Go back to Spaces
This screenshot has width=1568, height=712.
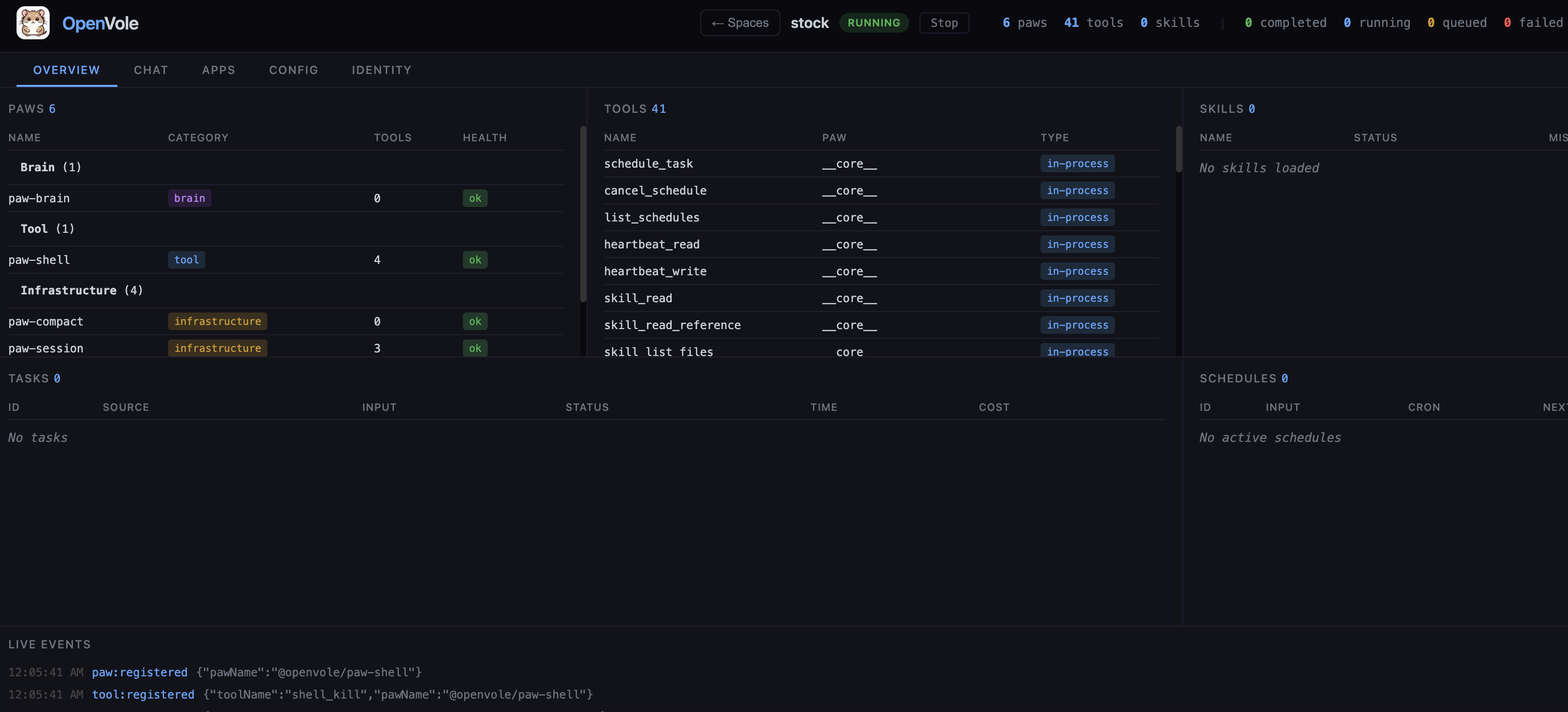pyautogui.click(x=740, y=23)
